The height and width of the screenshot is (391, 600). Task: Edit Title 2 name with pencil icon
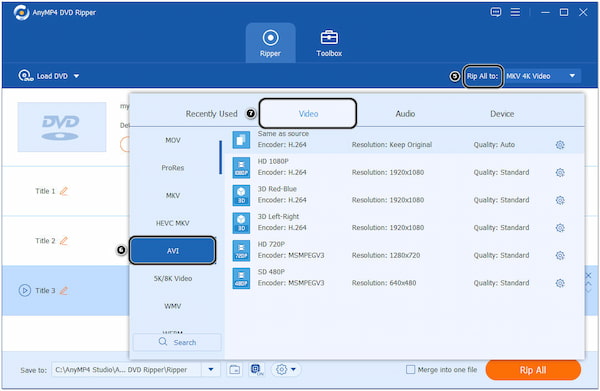[64, 241]
